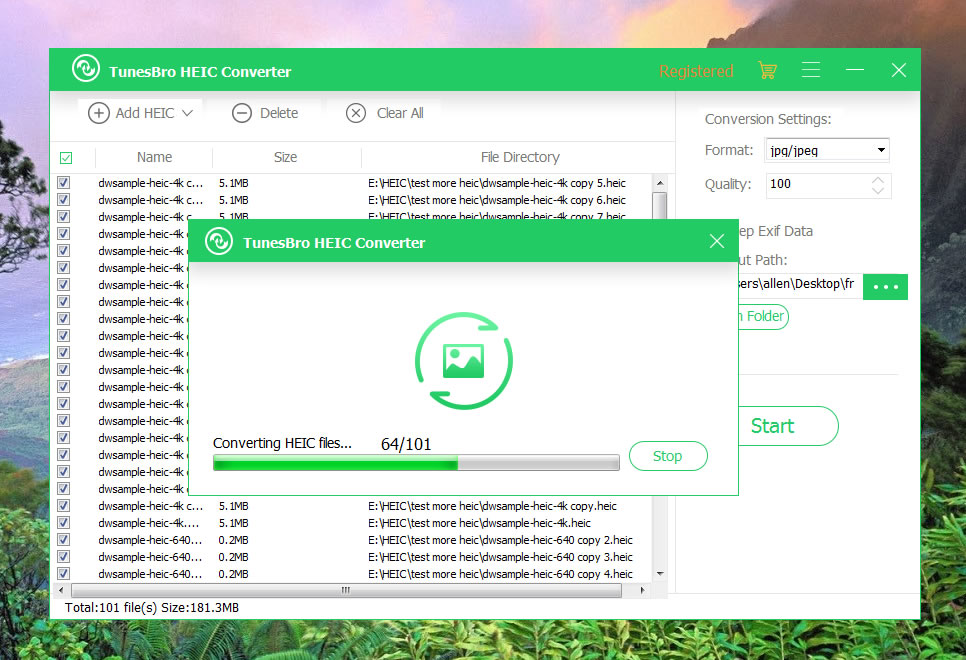Uncheck the row for dwsample-heic-640 copy 4.heic
Image resolution: width=966 pixels, height=660 pixels.
pos(63,574)
